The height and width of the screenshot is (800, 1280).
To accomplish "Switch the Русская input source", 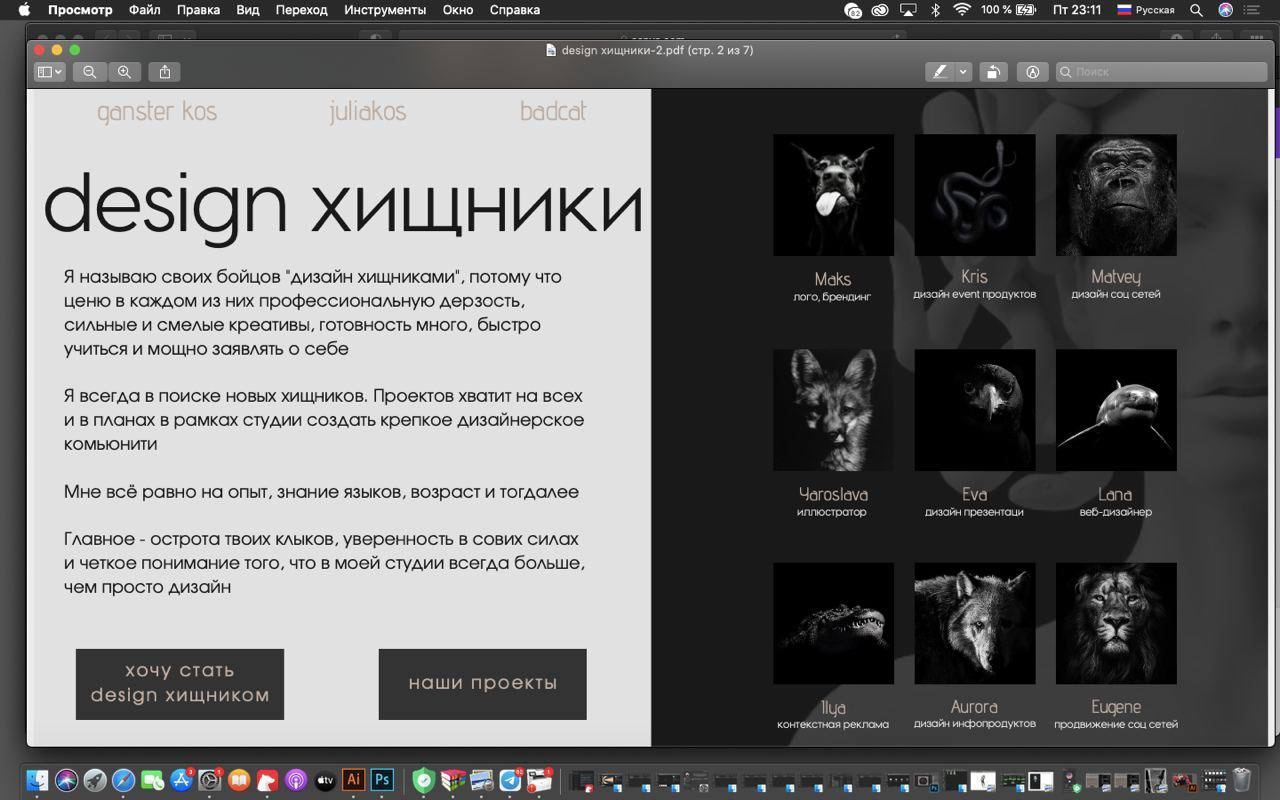I will 1146,10.
